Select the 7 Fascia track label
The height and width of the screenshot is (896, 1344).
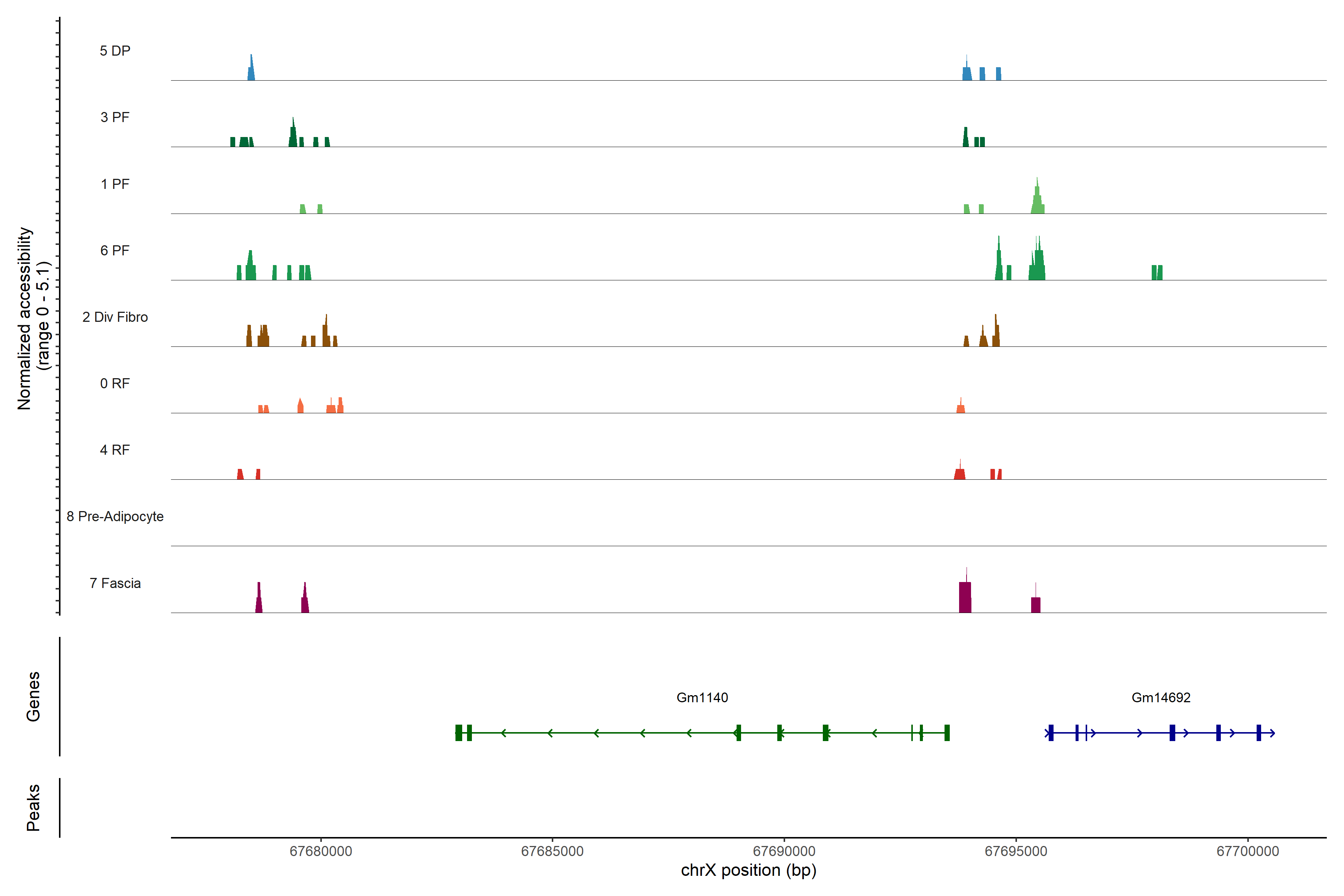tap(115, 583)
